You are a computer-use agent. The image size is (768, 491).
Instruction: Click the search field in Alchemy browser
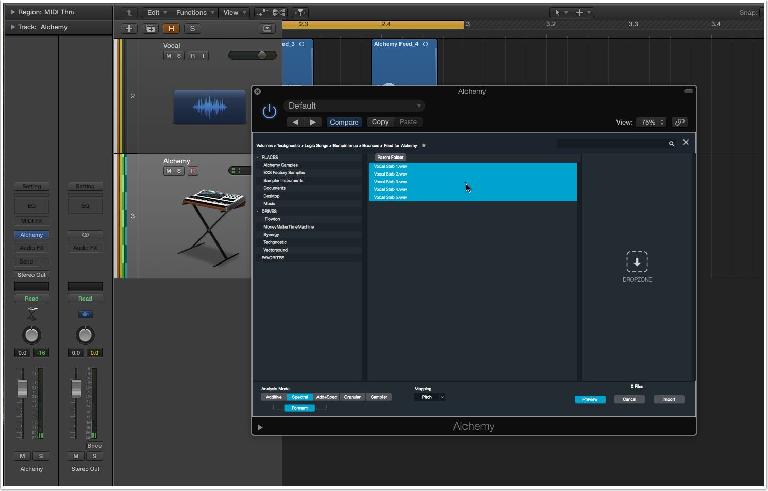click(x=612, y=143)
